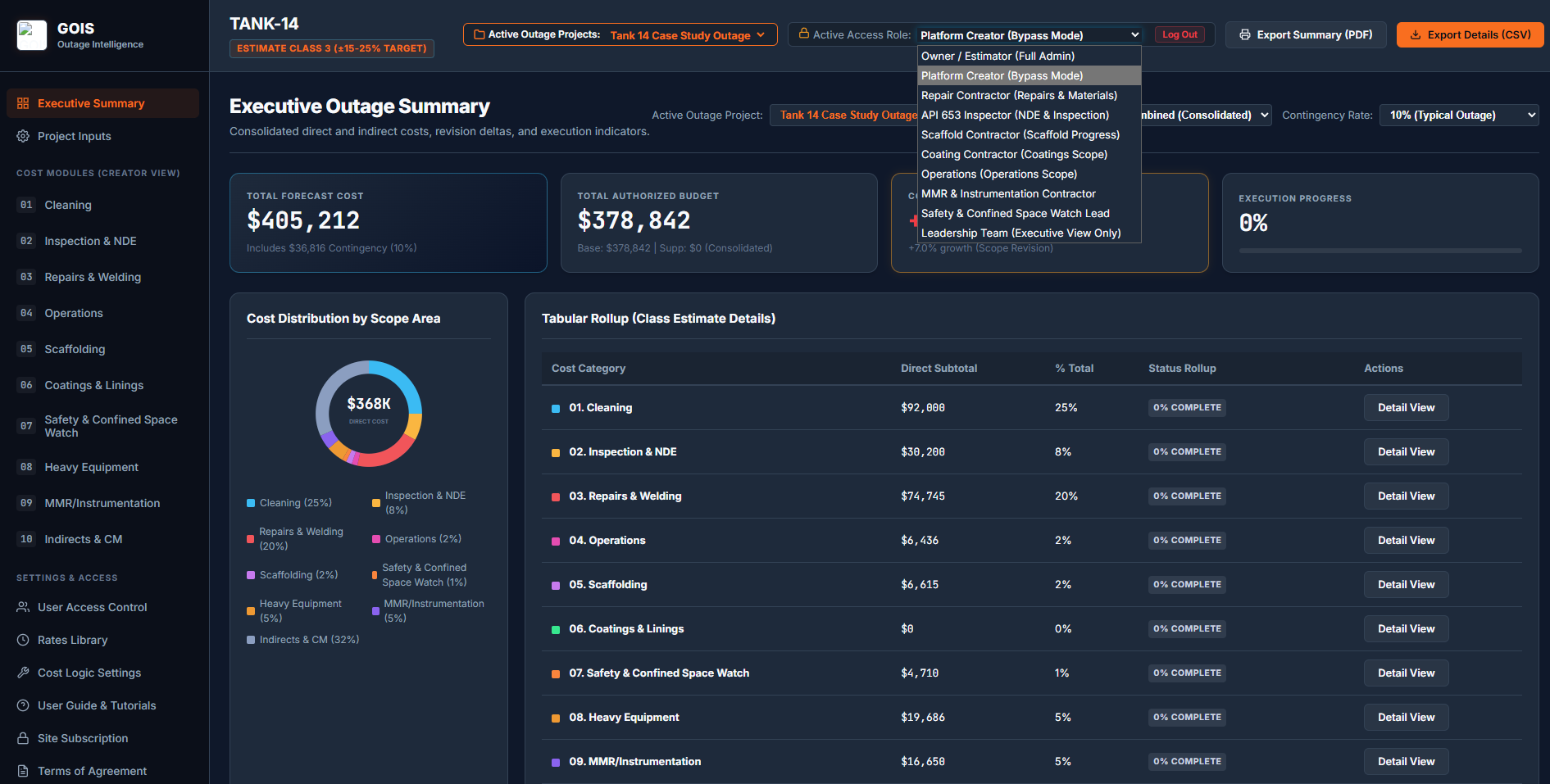Click the Site Subscription lock icon
The height and width of the screenshot is (784, 1550).
[x=23, y=738]
